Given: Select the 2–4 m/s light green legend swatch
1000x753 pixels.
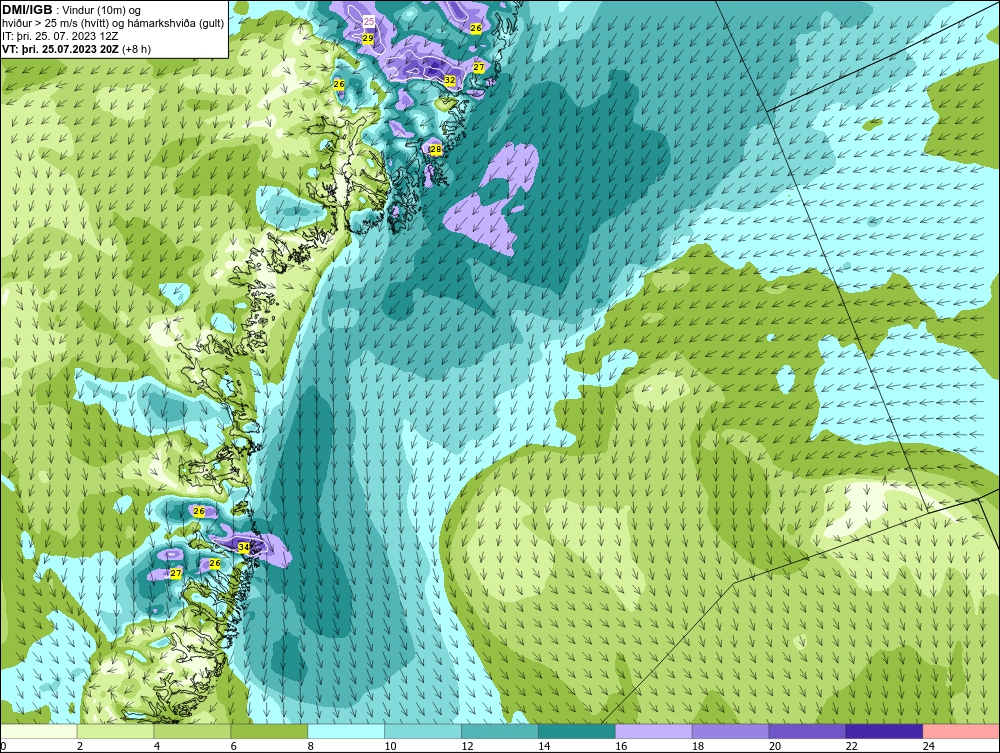Looking at the screenshot, I should click(115, 731).
